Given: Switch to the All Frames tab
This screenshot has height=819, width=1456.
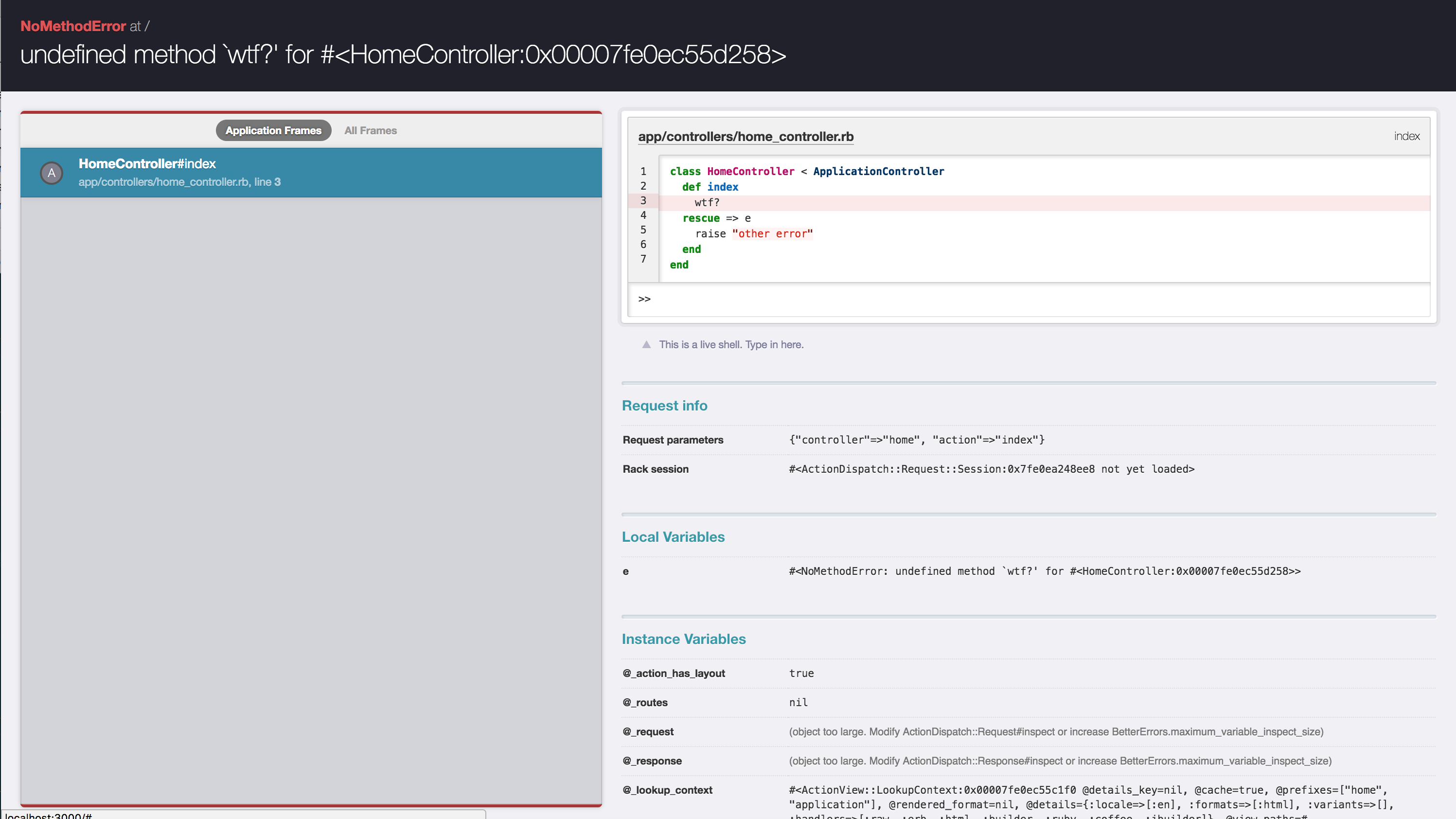Looking at the screenshot, I should pos(370,130).
